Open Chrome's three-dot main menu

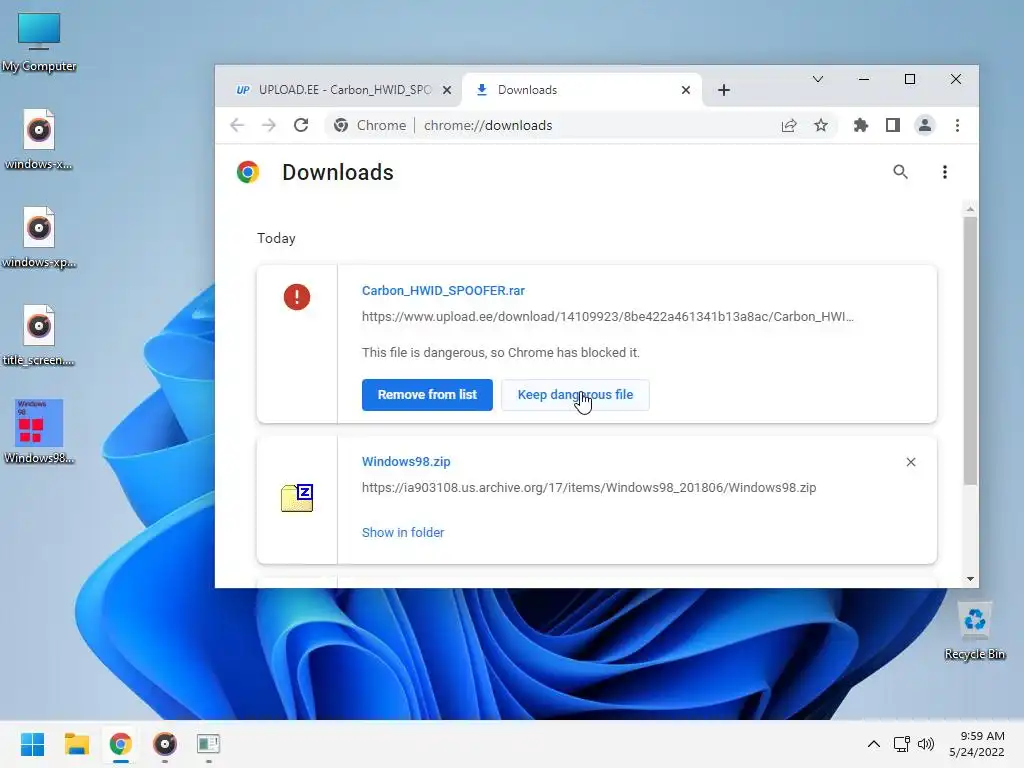957,125
